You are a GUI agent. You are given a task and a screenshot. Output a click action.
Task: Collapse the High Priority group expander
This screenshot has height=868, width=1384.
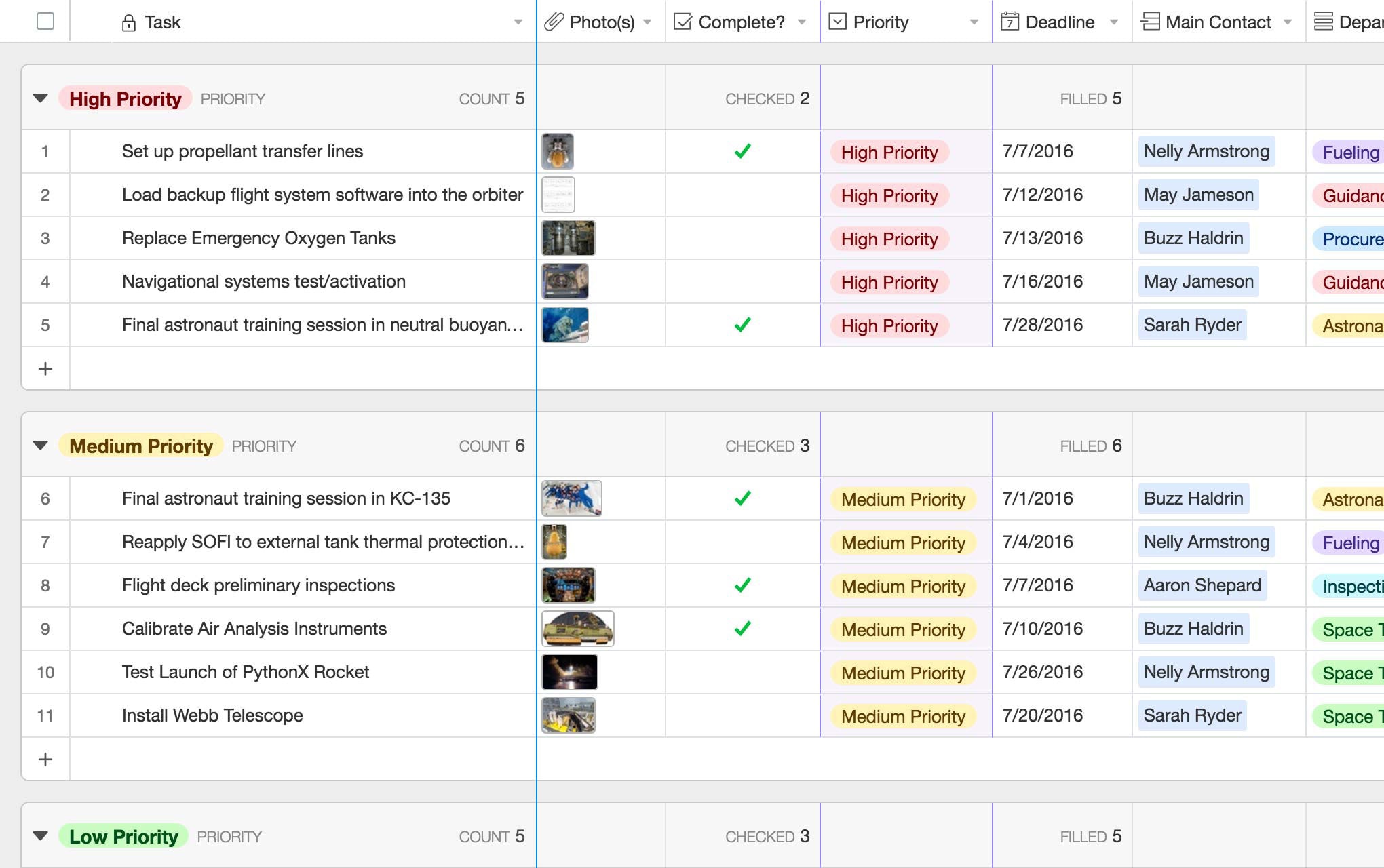[41, 97]
